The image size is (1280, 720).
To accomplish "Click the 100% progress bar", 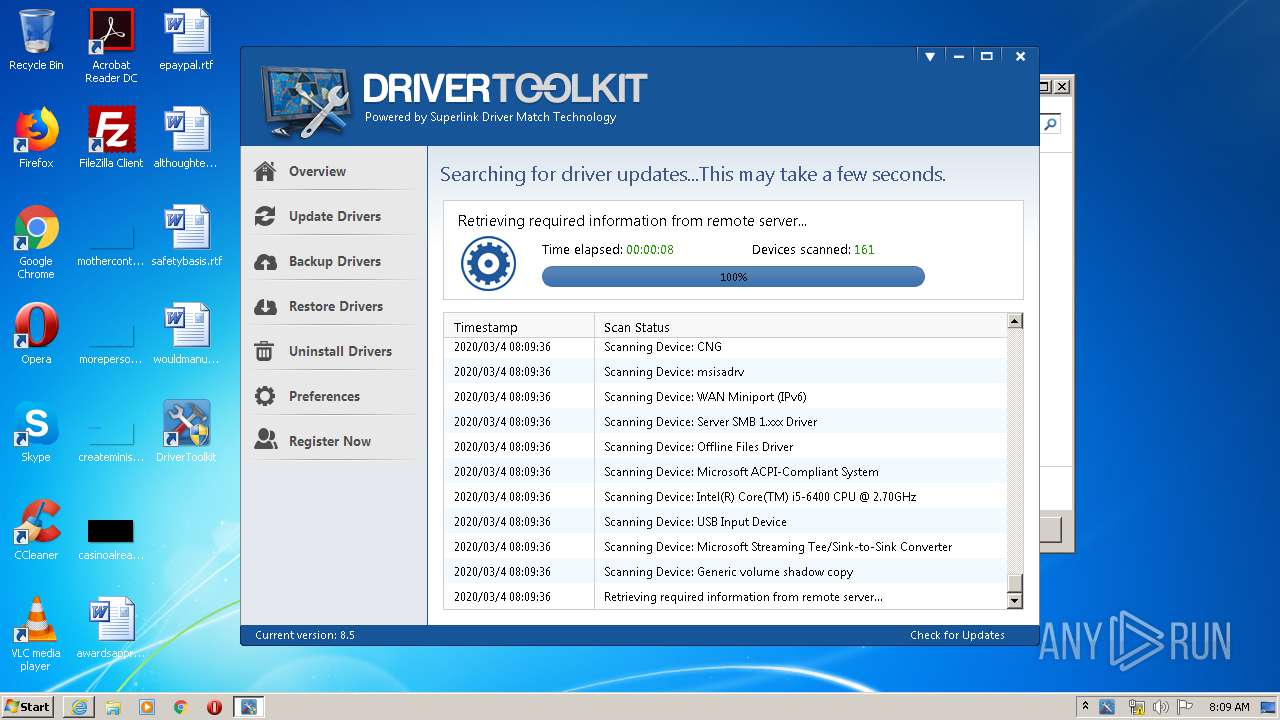I will 733,277.
